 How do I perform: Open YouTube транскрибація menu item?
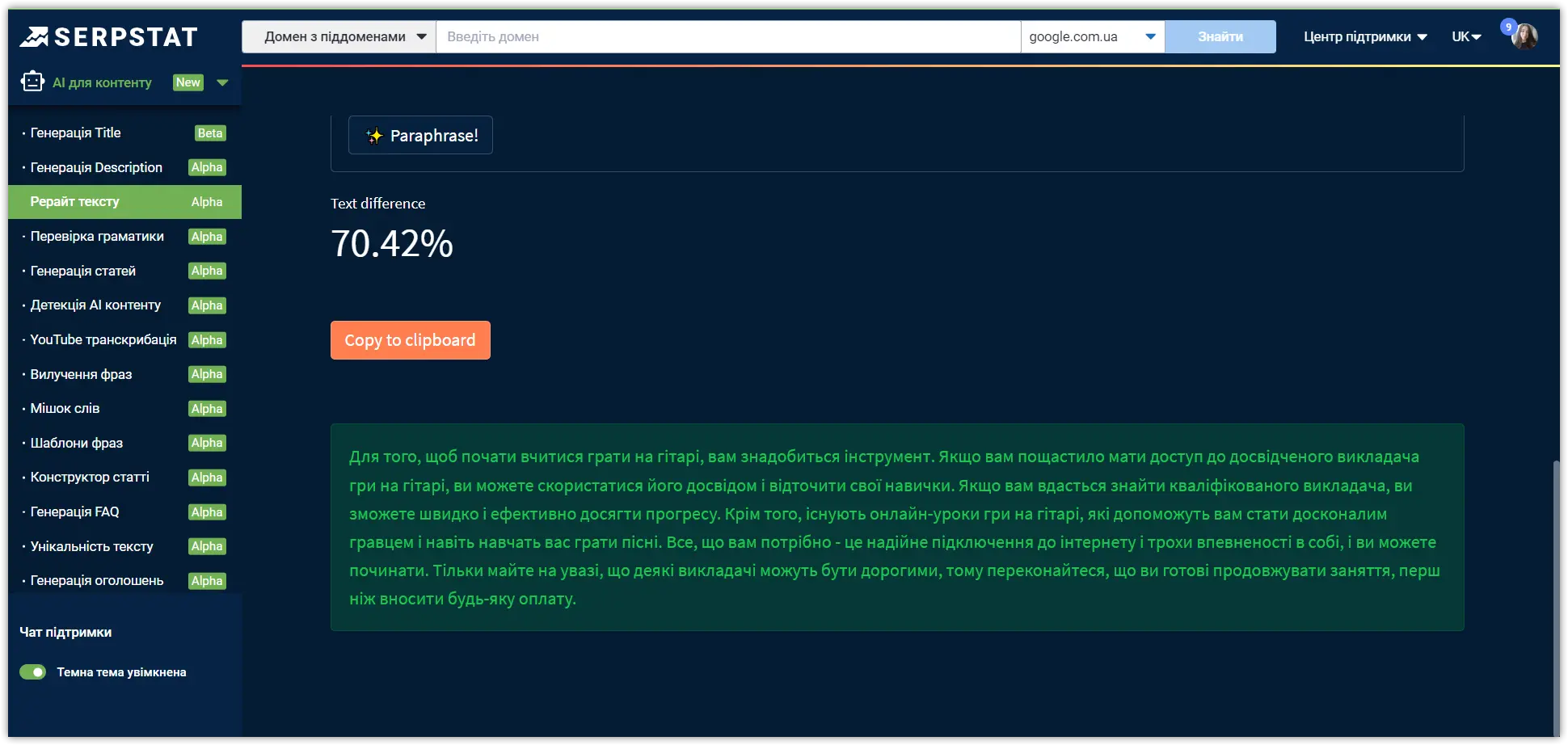point(124,339)
